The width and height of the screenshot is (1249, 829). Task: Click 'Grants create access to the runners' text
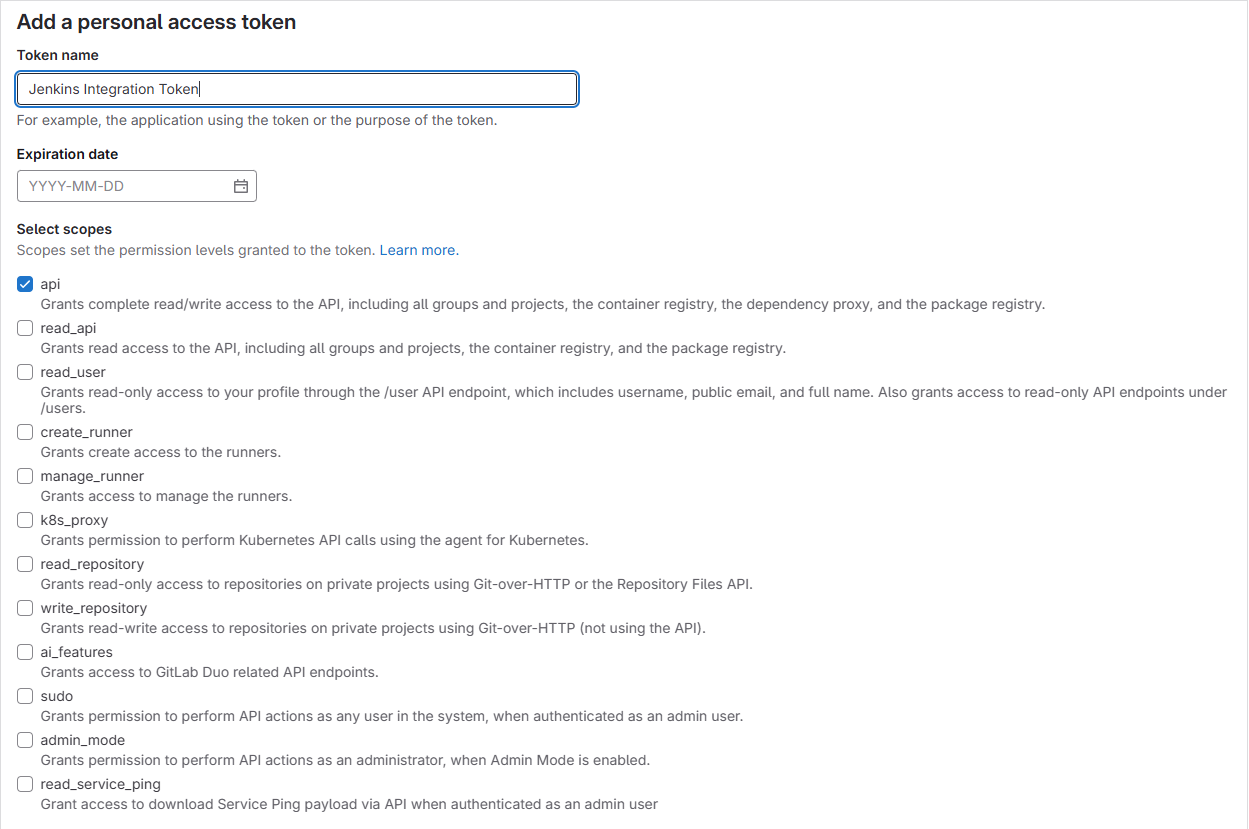(161, 452)
